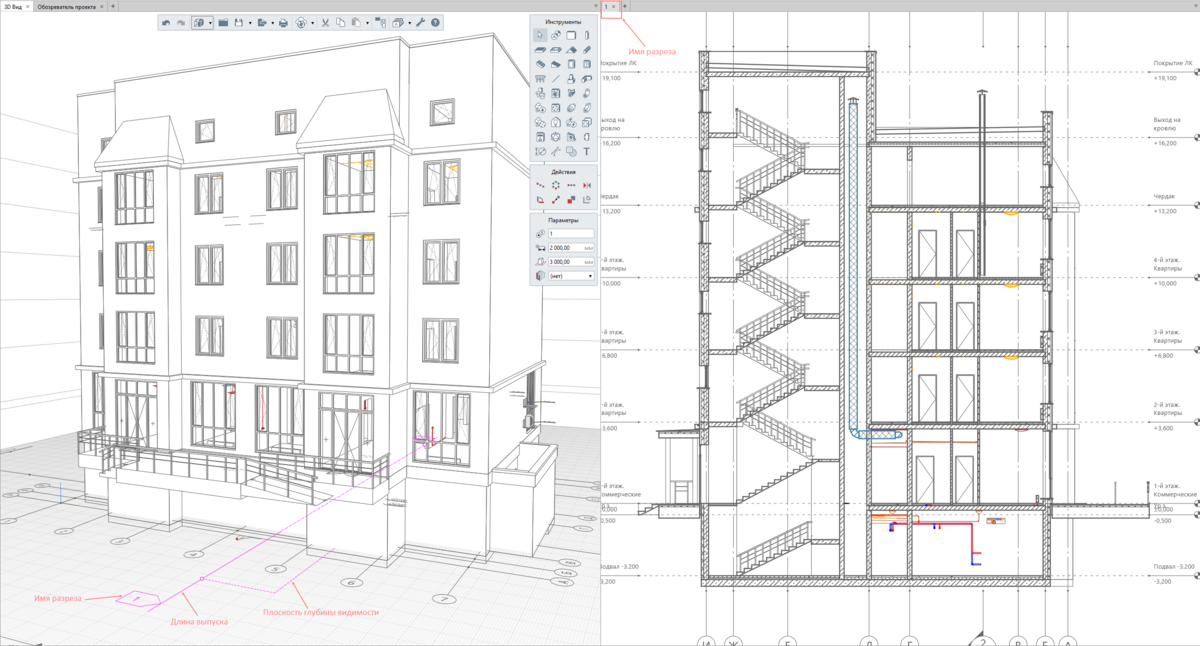This screenshot has width=1200, height=646.
Task: Expand the Paste options dropdown arrow
Action: pos(368,22)
